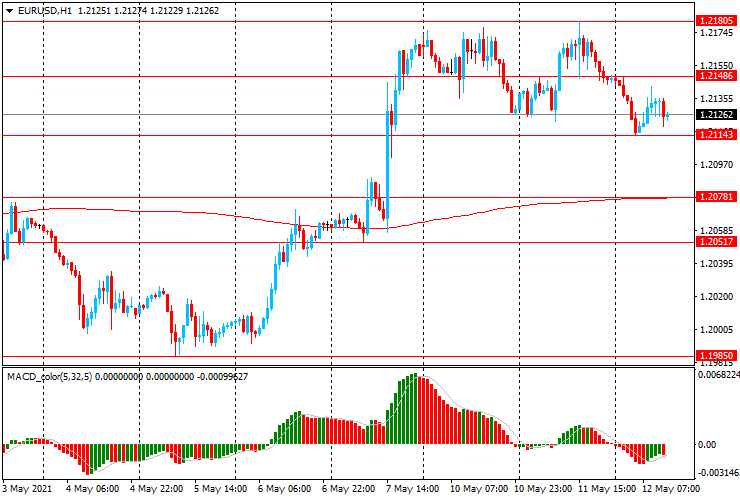Select the 1.21143 support level label
The image size is (740, 500).
(716, 135)
